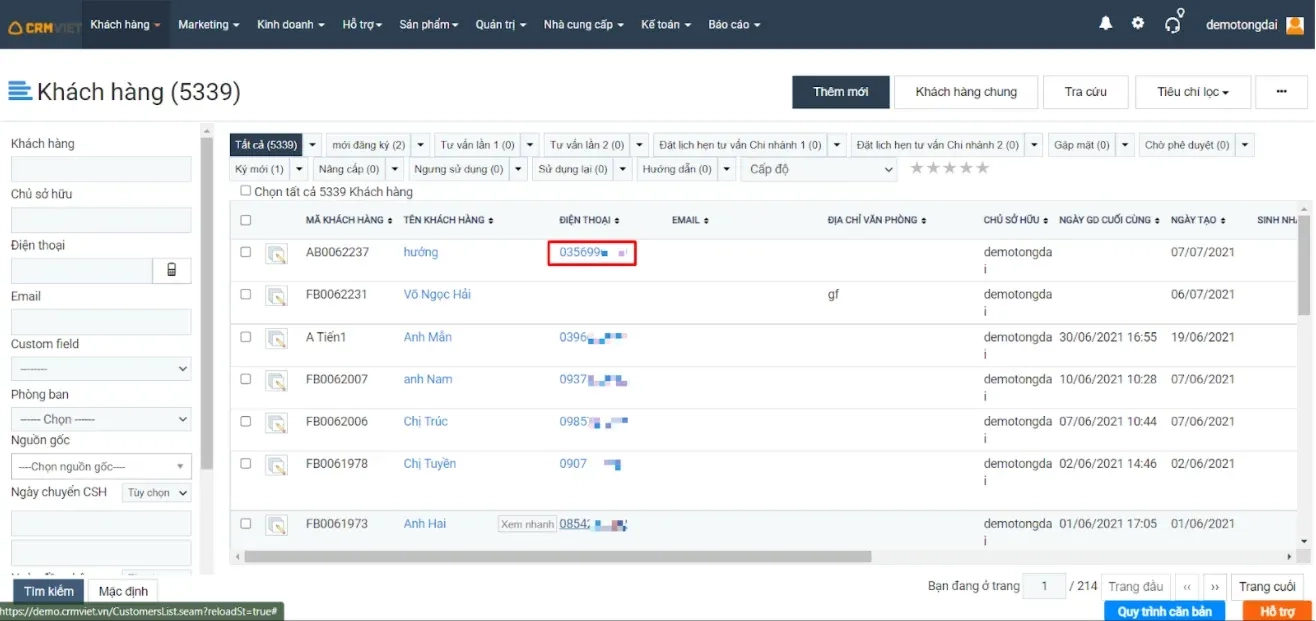
Task: Click the headset support icon
Action: pyautogui.click(x=1174, y=22)
